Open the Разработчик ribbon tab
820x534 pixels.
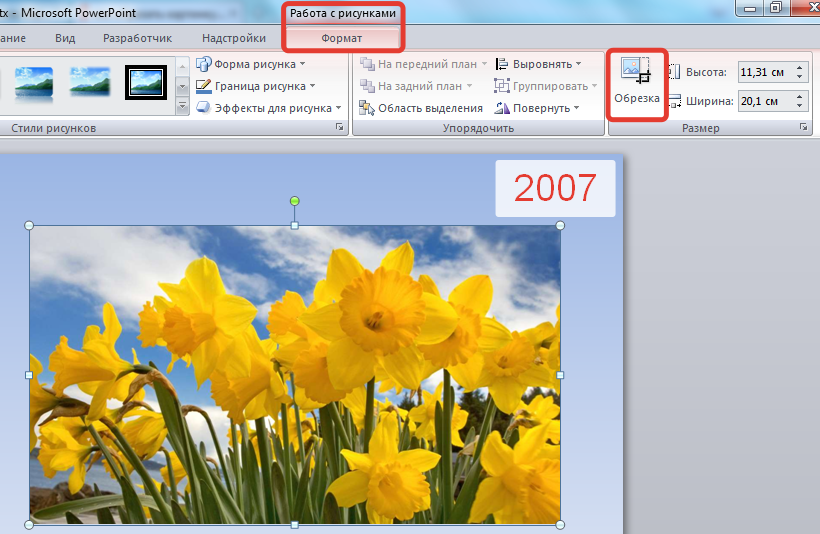pos(138,38)
